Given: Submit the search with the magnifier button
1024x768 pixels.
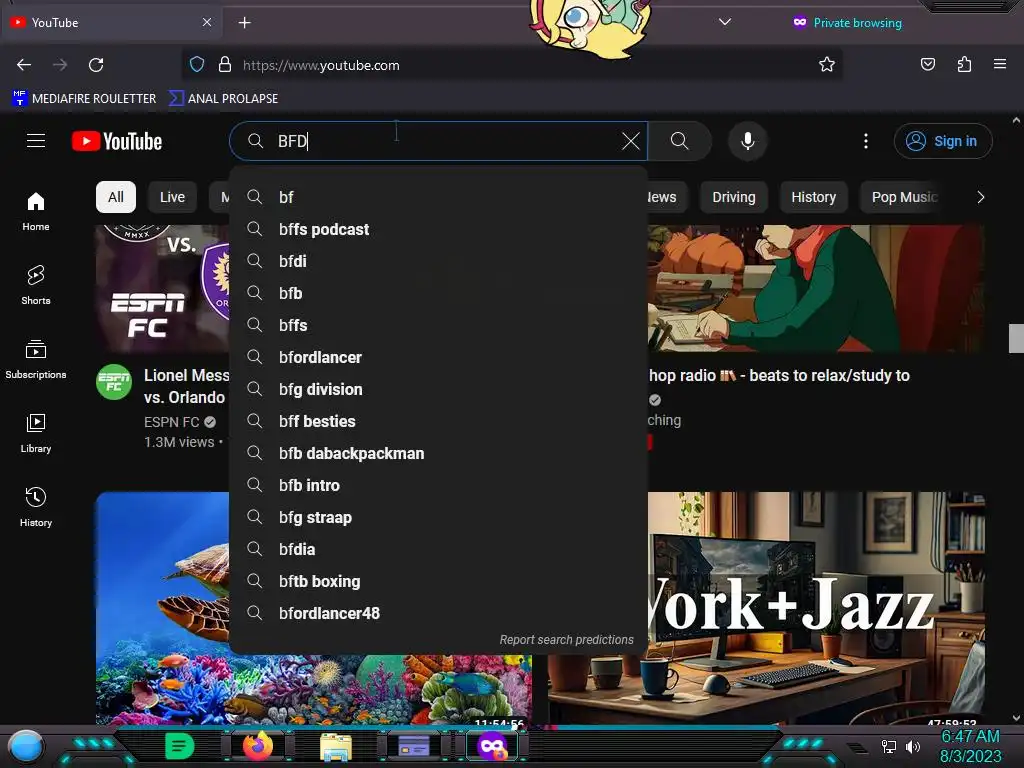Looking at the screenshot, I should 680,141.
